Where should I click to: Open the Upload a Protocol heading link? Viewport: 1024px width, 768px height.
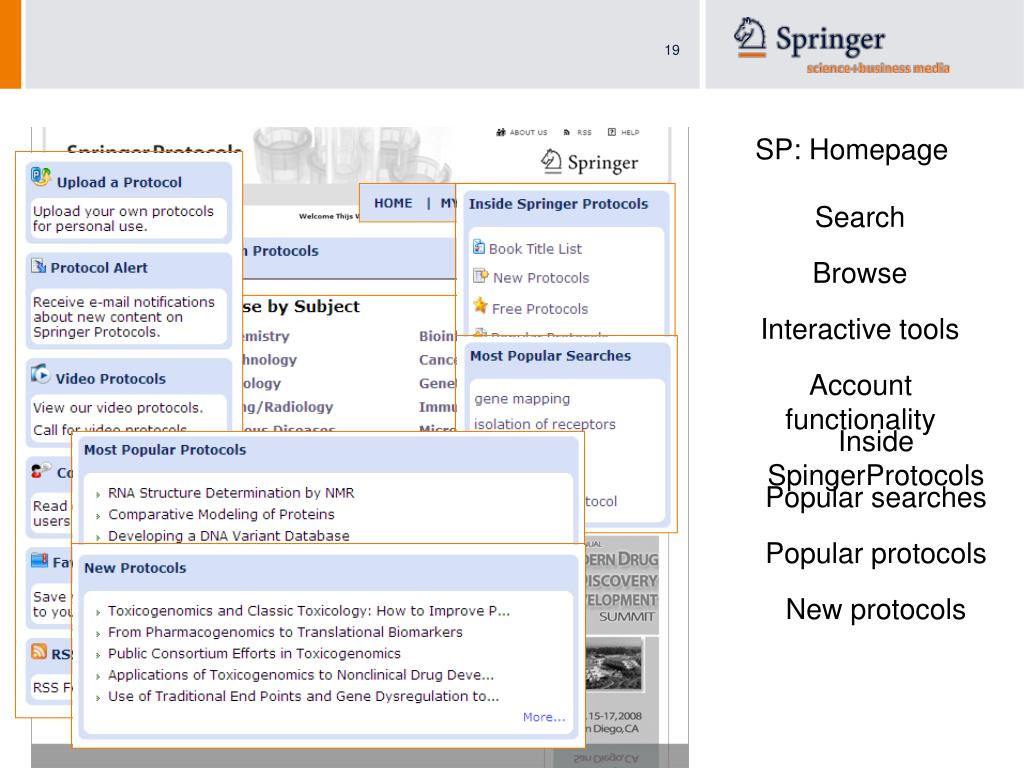coord(119,182)
